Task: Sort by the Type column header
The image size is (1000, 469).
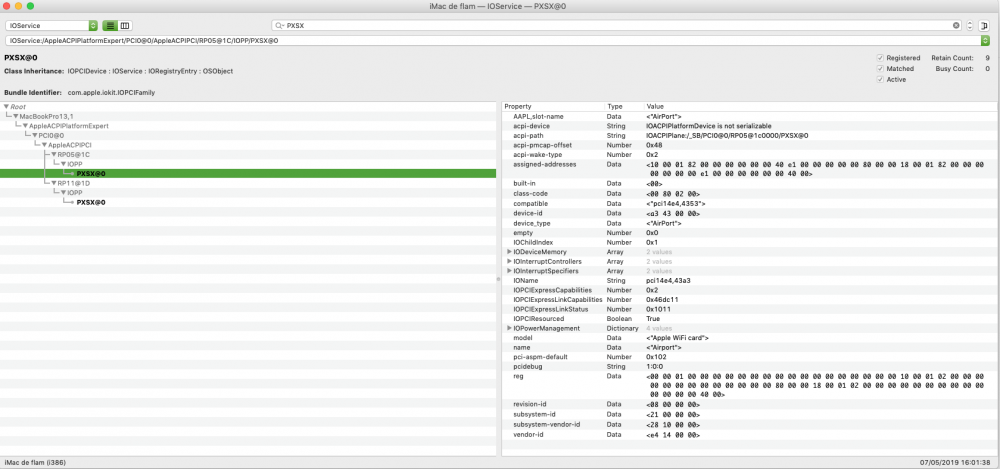Action: [x=615, y=106]
